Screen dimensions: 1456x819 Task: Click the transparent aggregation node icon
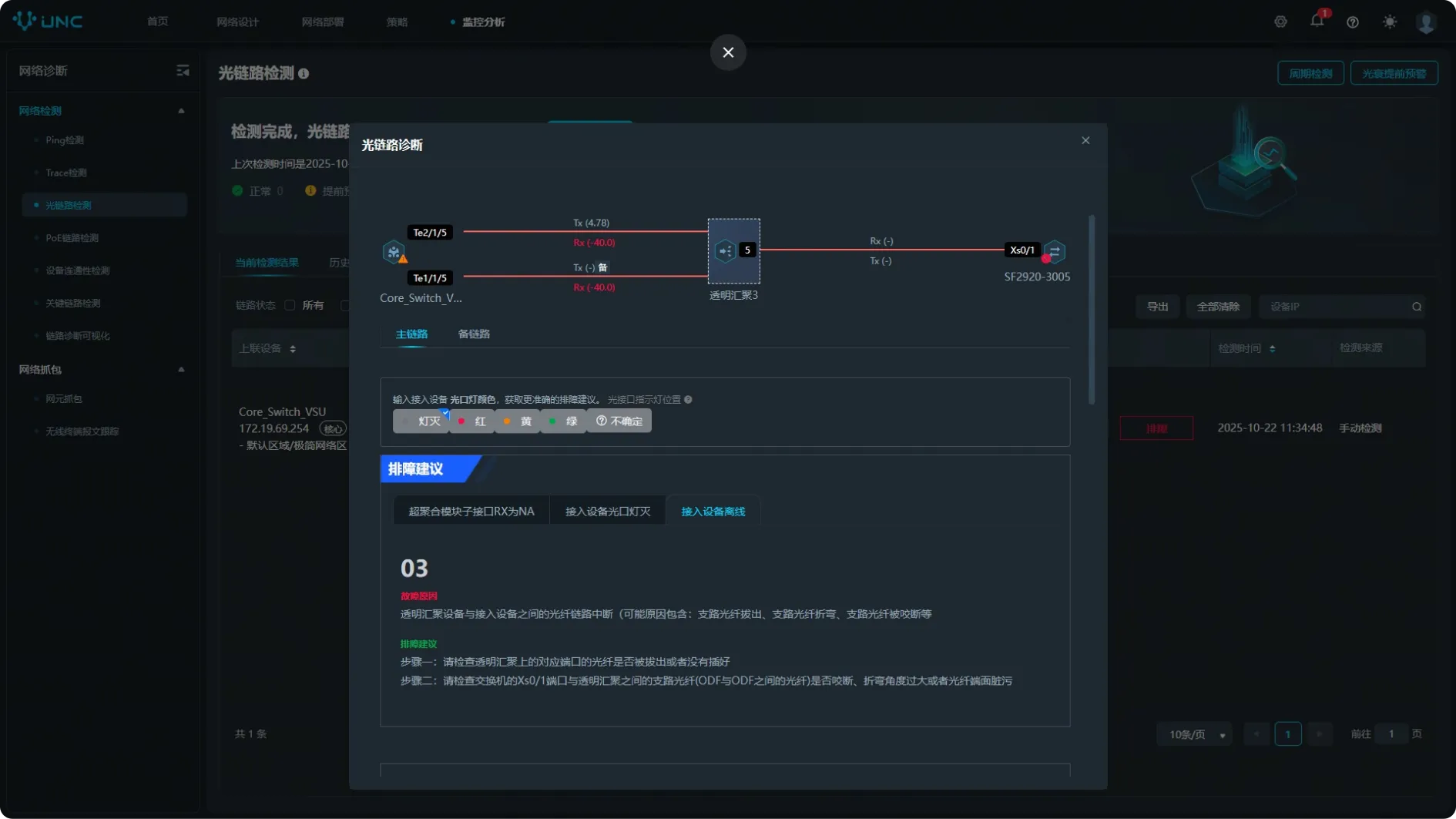[x=725, y=250]
